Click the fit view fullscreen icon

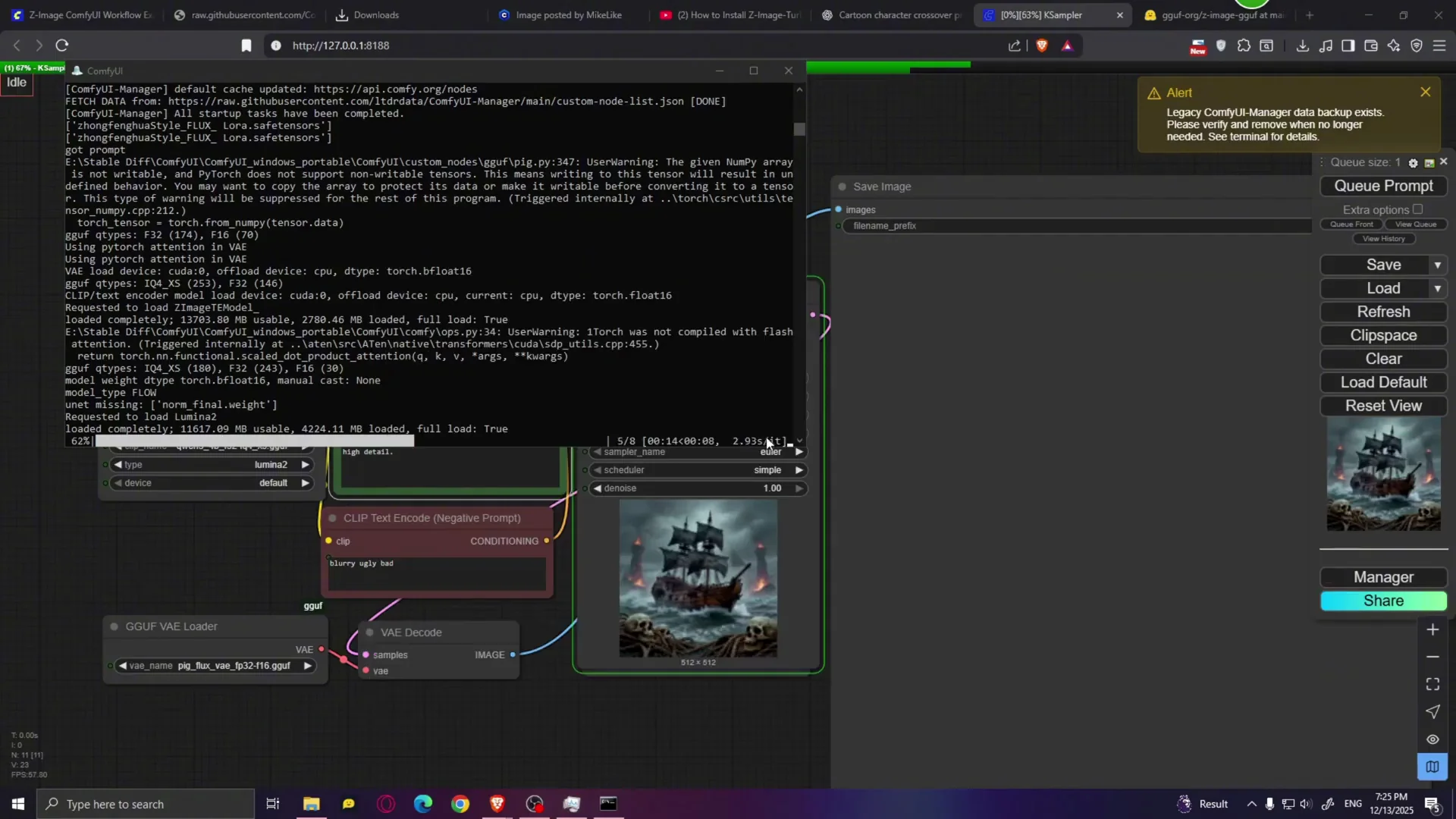[x=1432, y=684]
